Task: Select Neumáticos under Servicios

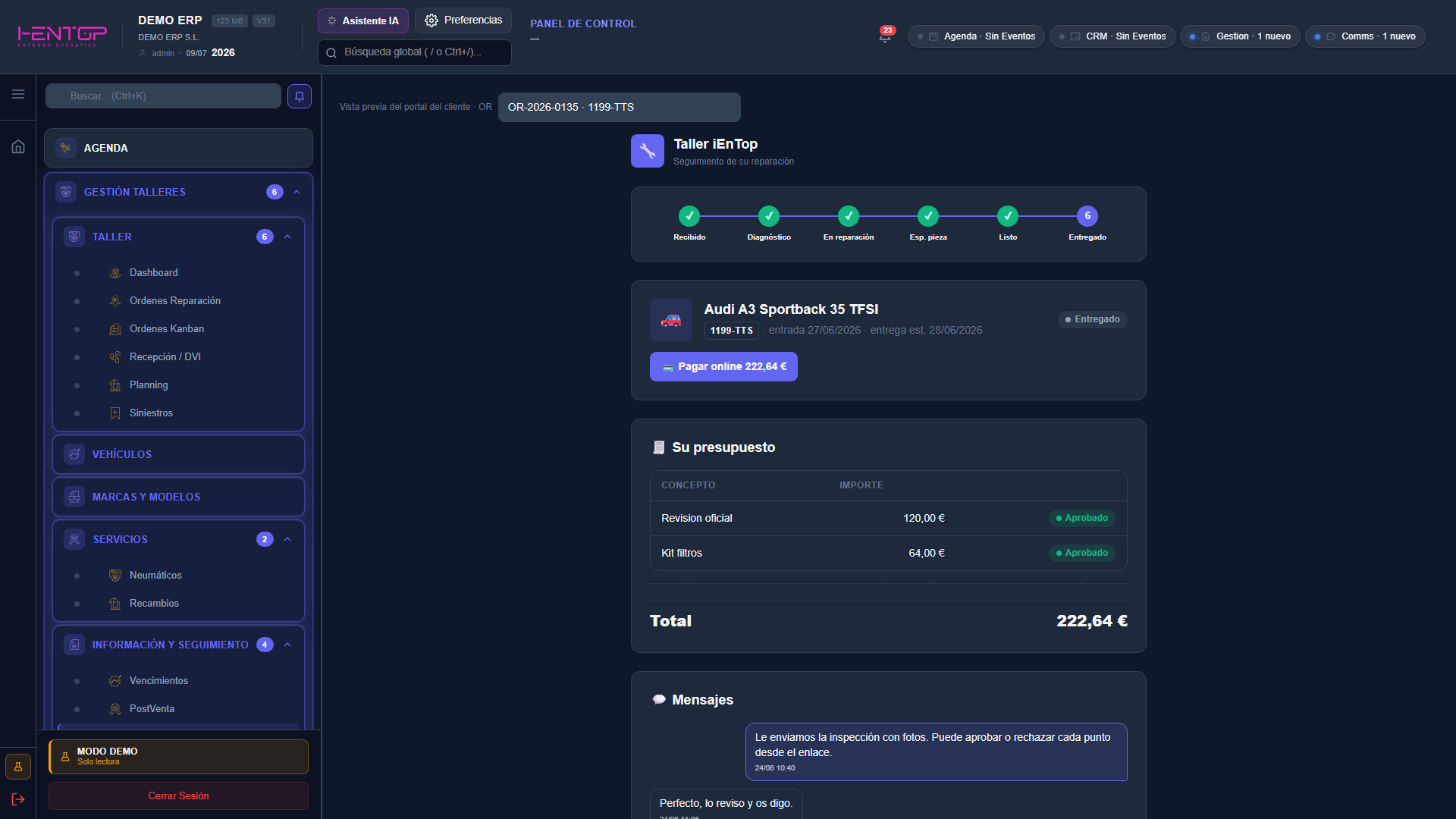Action: tap(179, 576)
